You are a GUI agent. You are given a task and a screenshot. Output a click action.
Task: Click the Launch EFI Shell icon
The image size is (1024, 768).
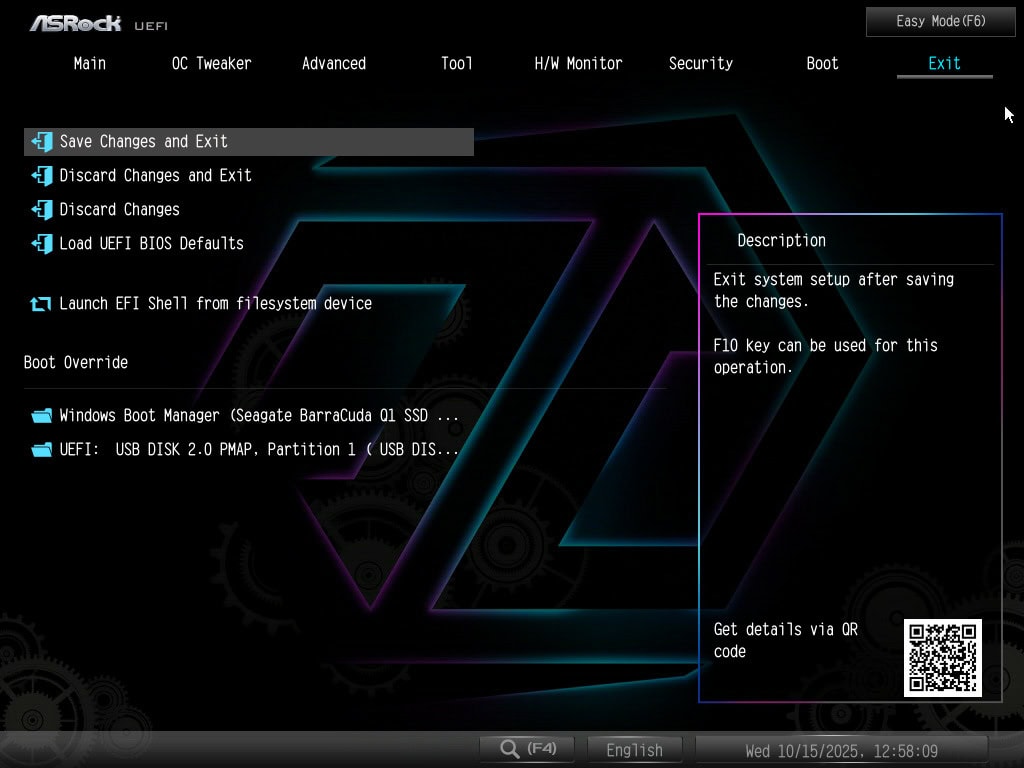[x=41, y=304]
